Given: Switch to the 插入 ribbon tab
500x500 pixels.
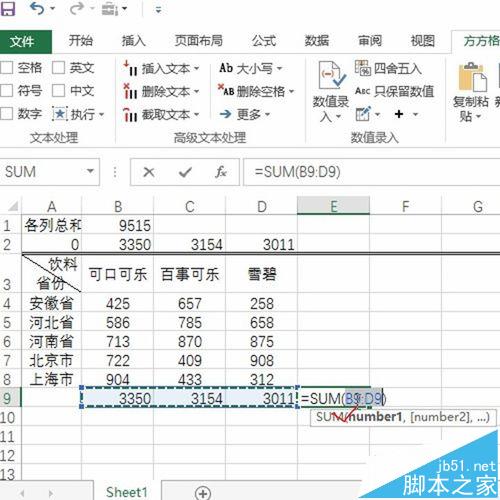Looking at the screenshot, I should [x=133, y=41].
